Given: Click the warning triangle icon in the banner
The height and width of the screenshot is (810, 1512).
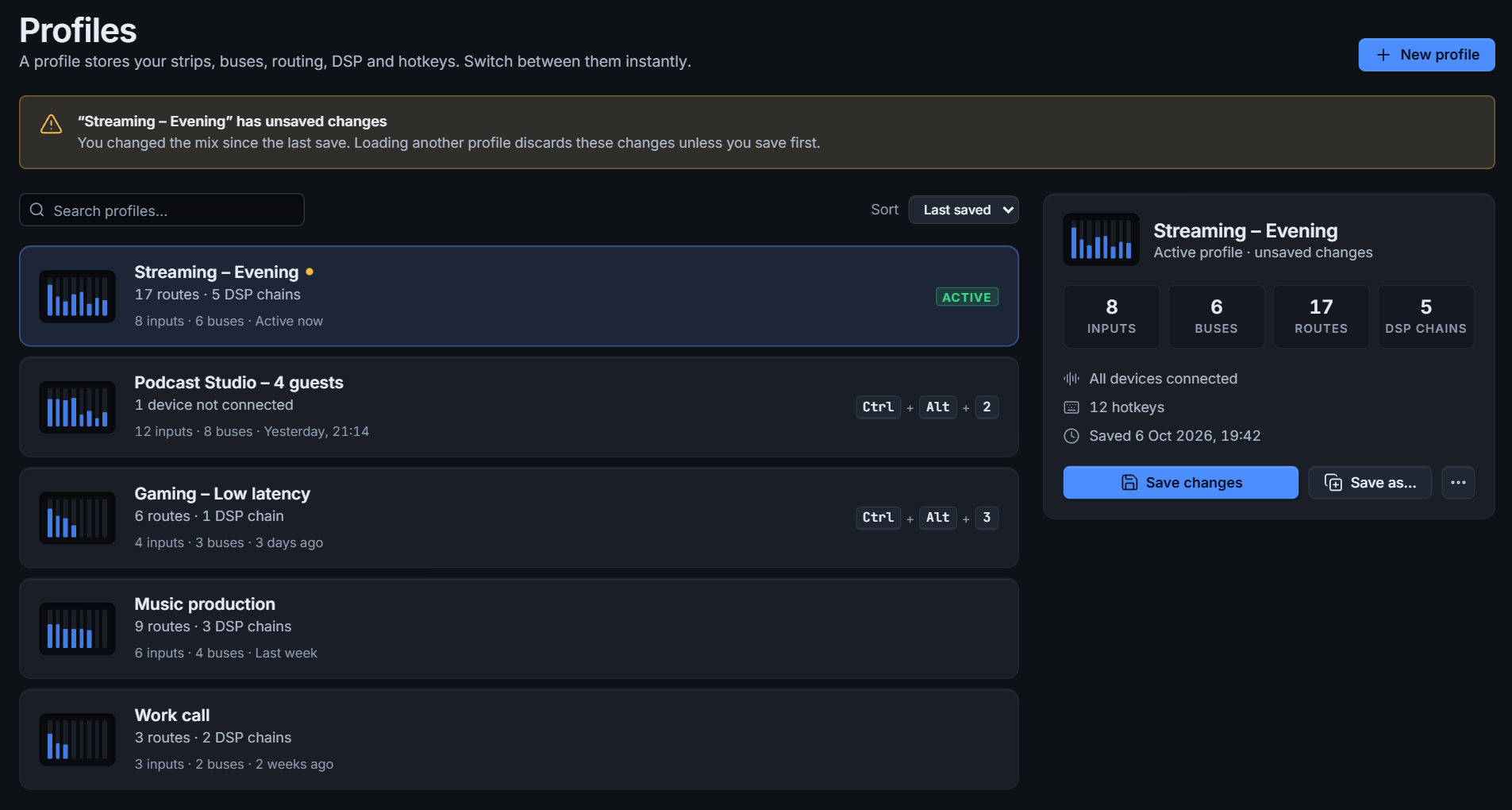Looking at the screenshot, I should tap(52, 124).
